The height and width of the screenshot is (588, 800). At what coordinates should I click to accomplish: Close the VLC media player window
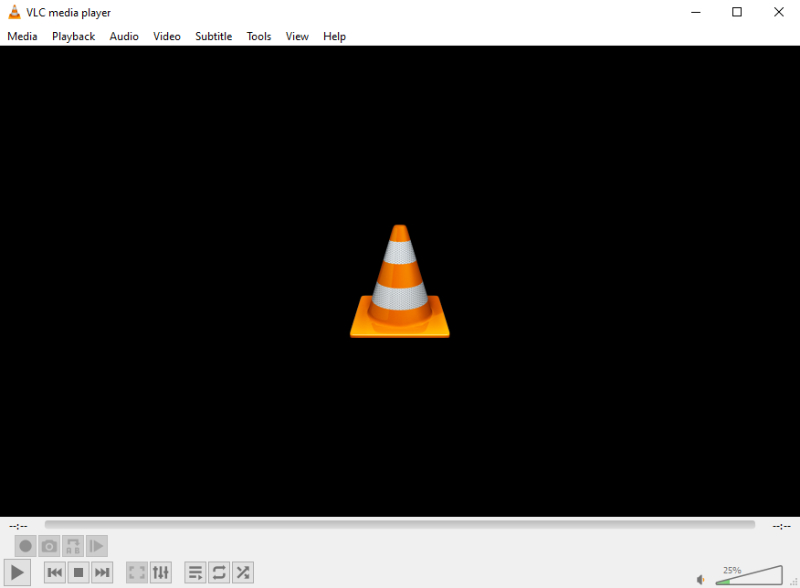tap(779, 12)
